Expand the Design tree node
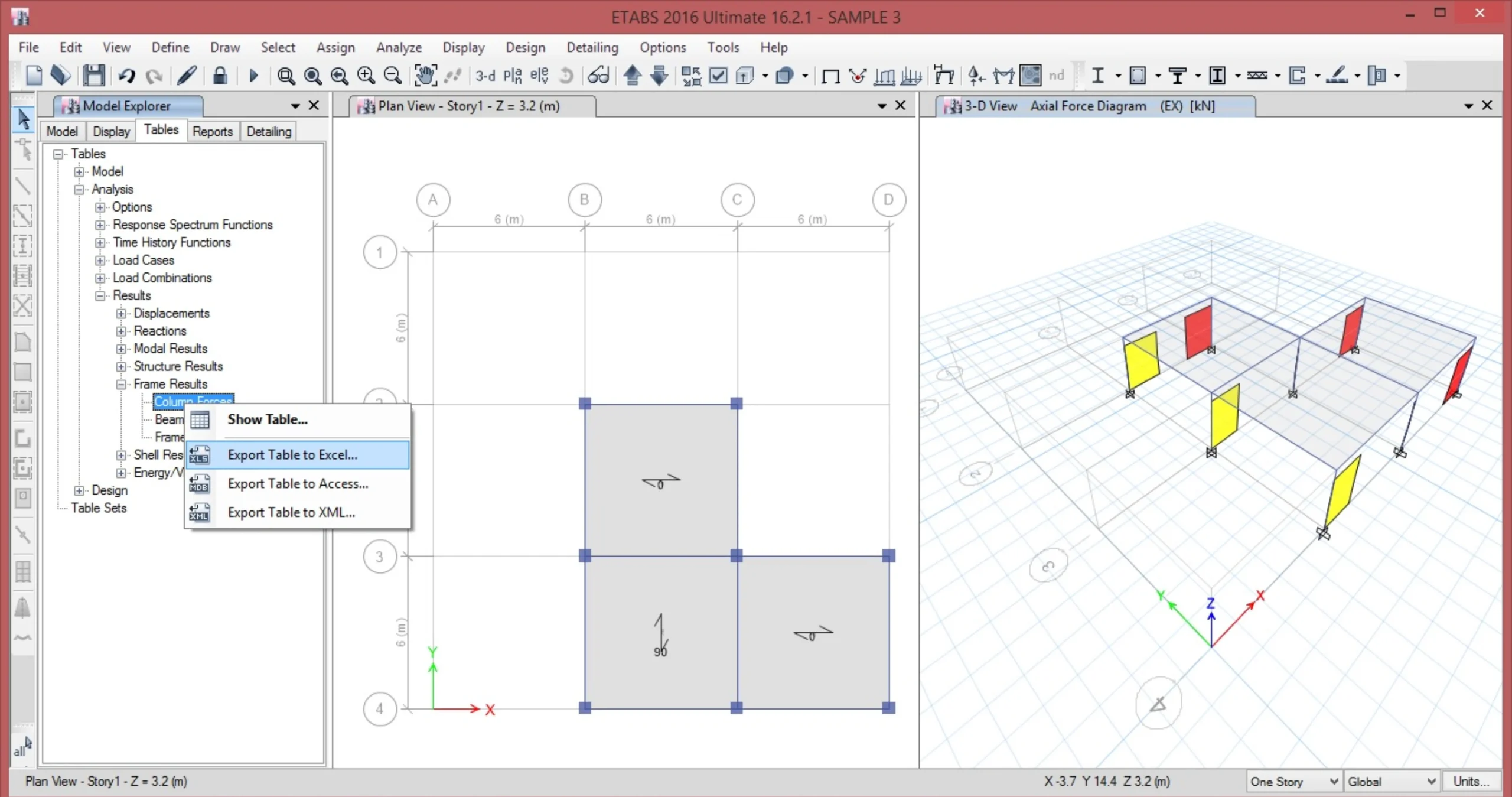 click(79, 490)
